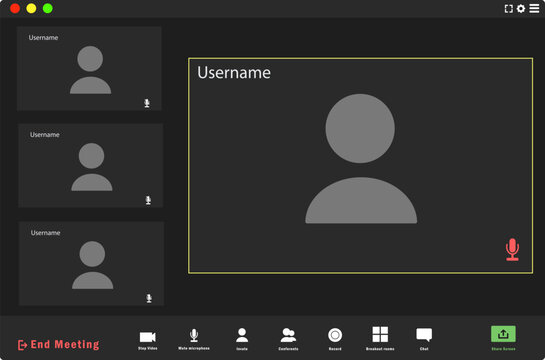Image resolution: width=545 pixels, height=360 pixels.
Task: Click the green Share Screen button
Action: pyautogui.click(x=503, y=334)
